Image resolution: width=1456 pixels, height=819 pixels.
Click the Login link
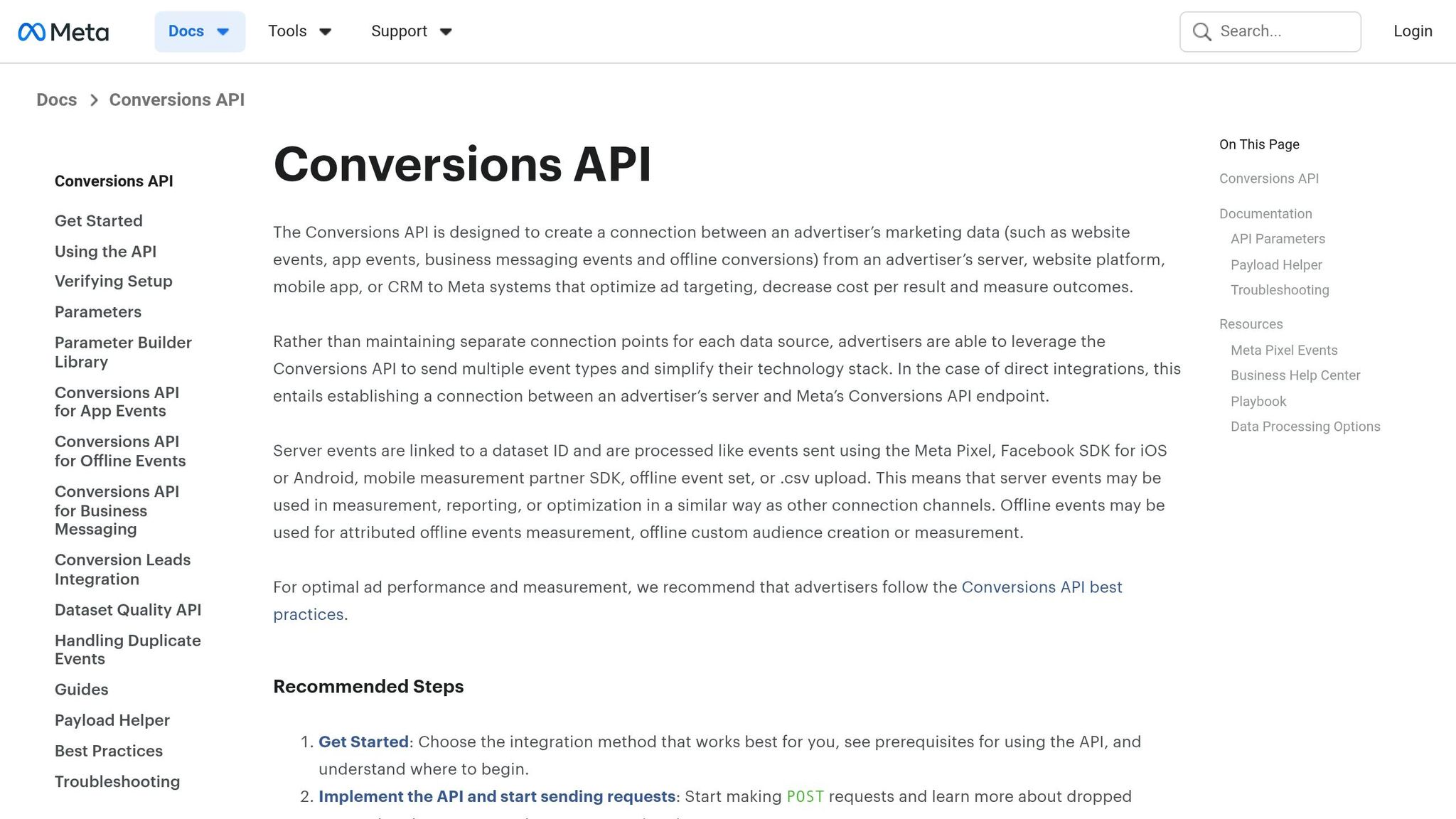coord(1412,31)
